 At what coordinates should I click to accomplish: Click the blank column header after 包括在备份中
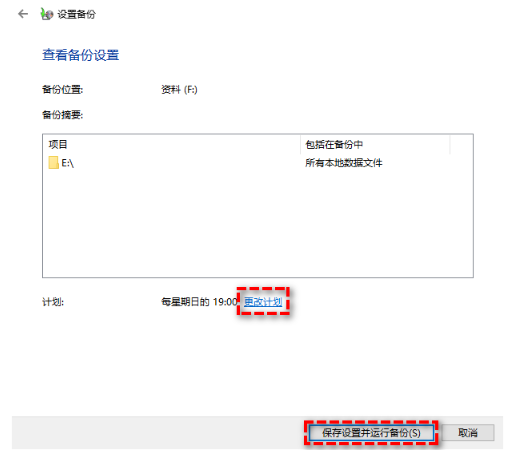pos(461,144)
